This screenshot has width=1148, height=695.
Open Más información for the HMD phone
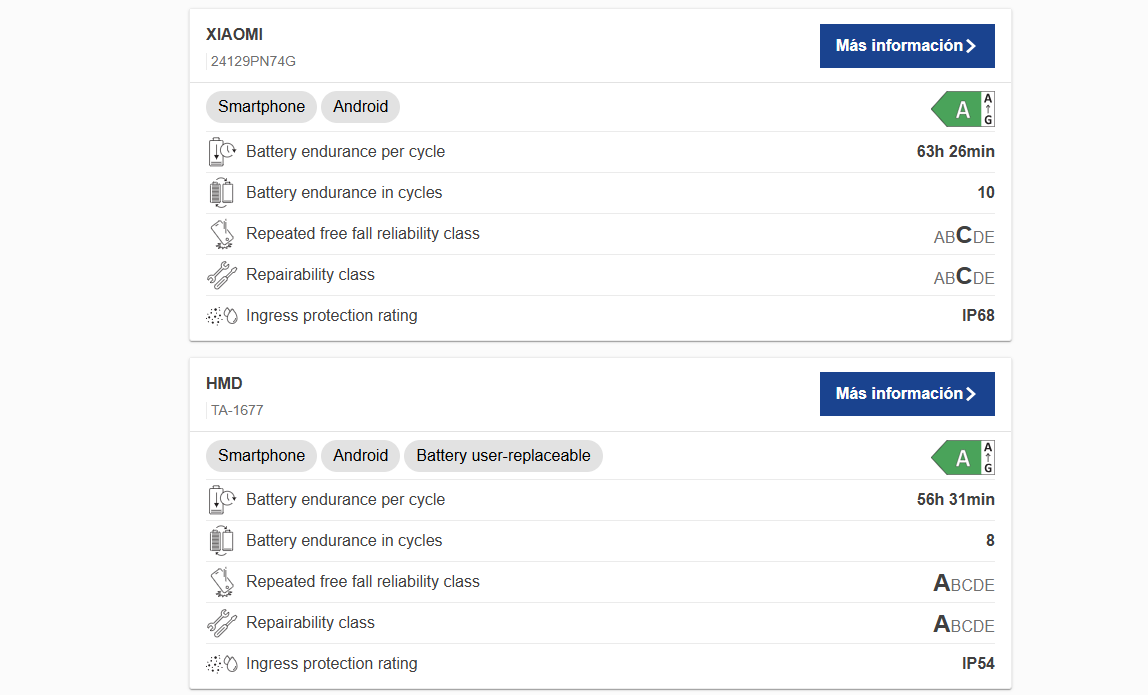[907, 394]
